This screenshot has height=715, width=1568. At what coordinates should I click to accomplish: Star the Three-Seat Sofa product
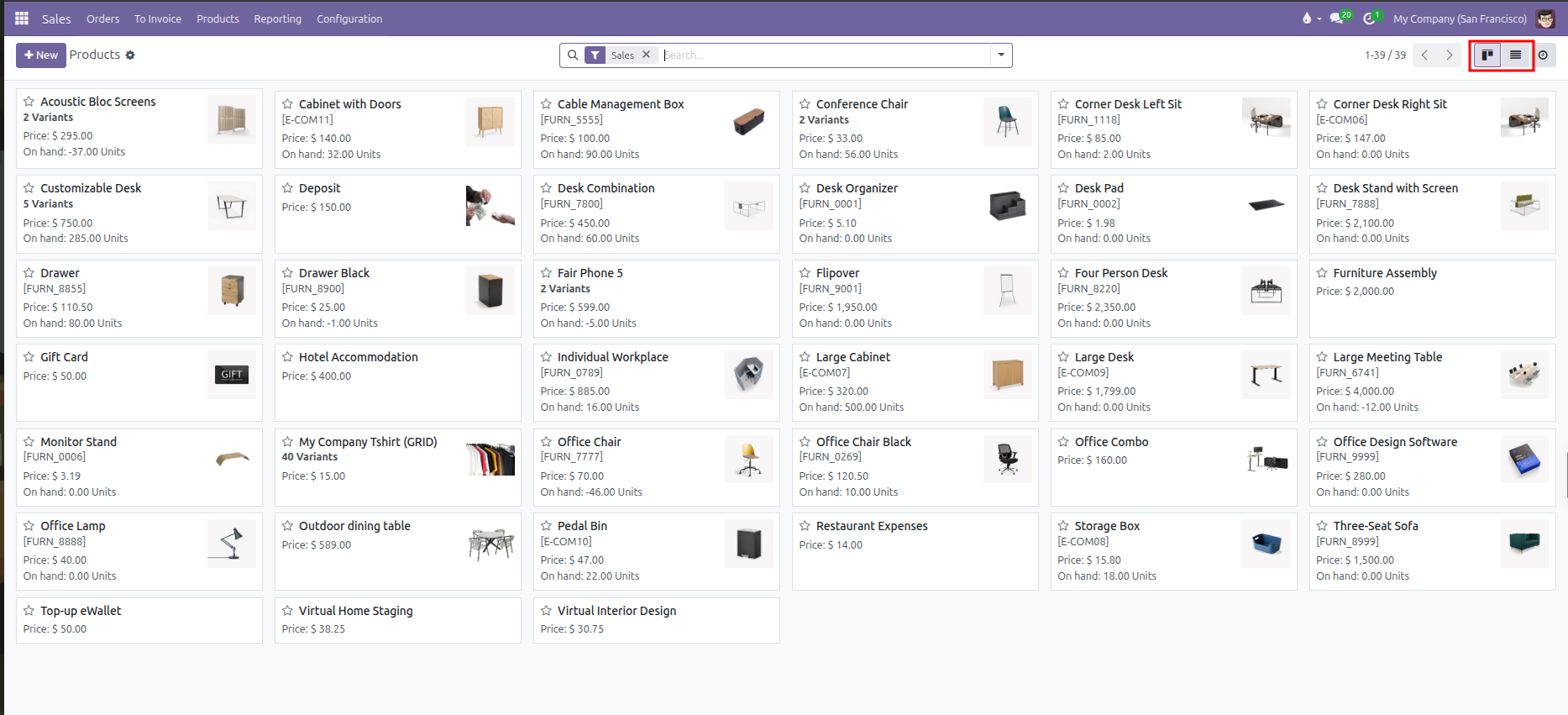1323,526
